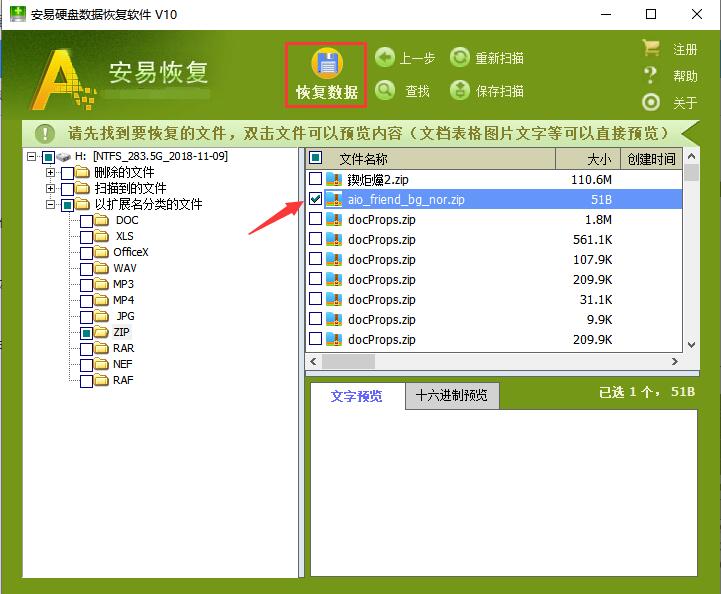The width and height of the screenshot is (721, 594).
Task: Check the 1.8M docProps.zip checkbox
Action: pyautogui.click(x=315, y=218)
